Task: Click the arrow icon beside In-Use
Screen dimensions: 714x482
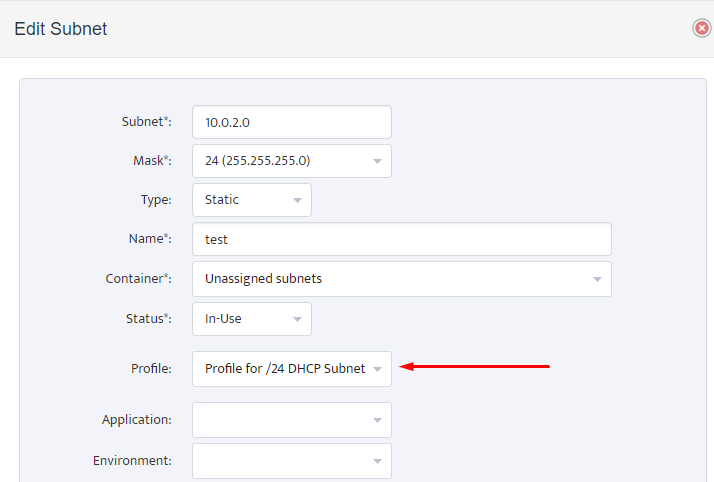Action: (297, 320)
